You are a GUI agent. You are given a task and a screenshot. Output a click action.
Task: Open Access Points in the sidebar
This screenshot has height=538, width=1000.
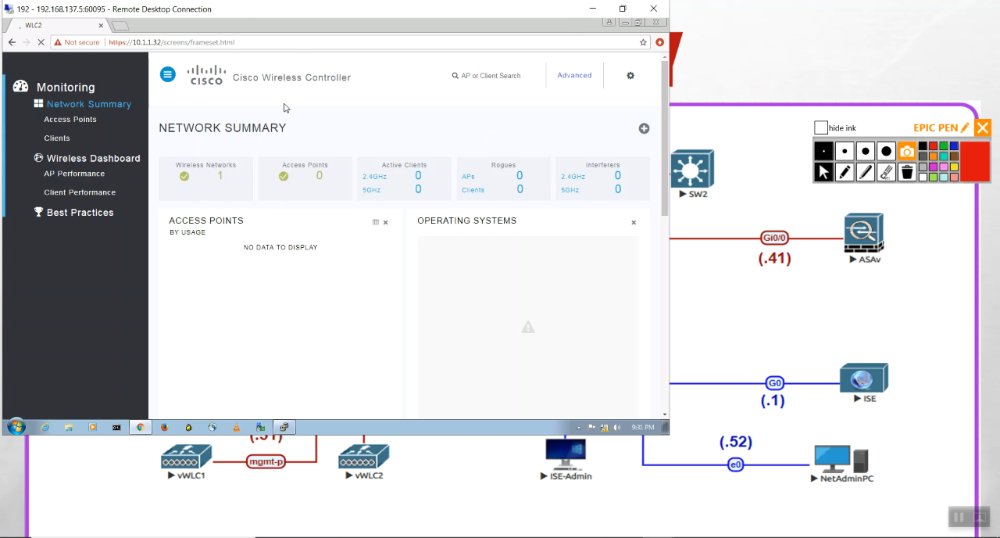click(70, 119)
